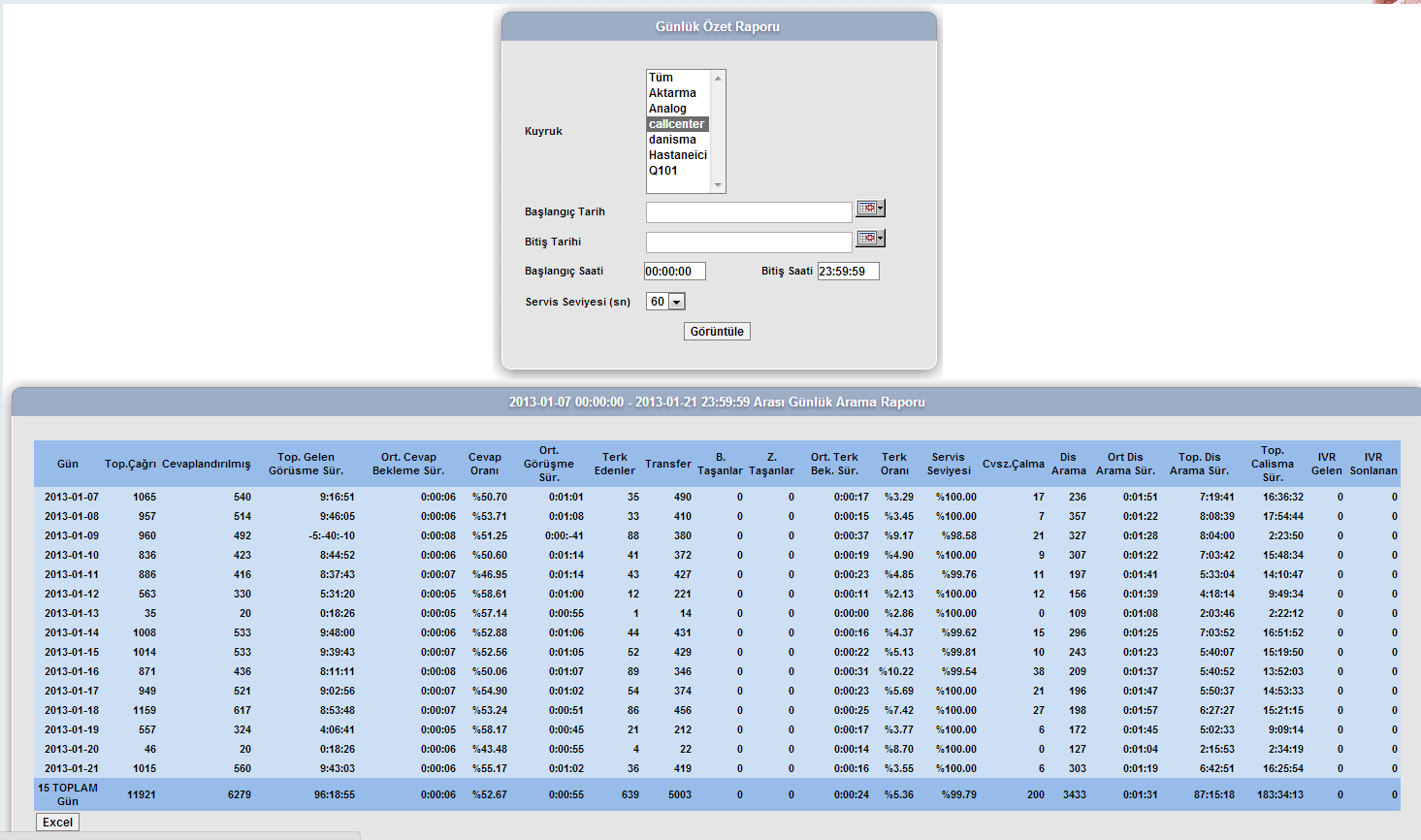This screenshot has width=1421, height=840.
Task: Click the 2013-01-18 date cell
Action: (72, 710)
